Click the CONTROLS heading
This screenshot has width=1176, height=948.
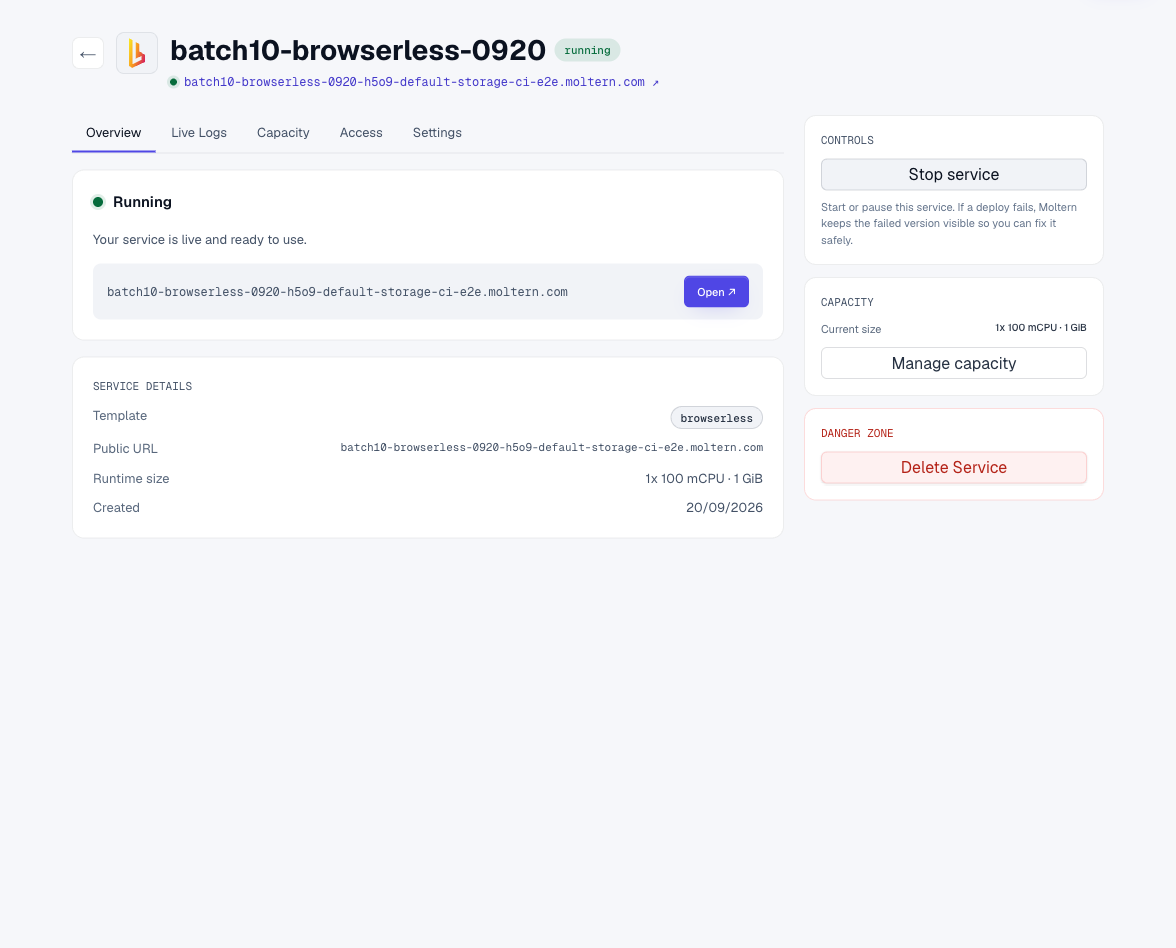tap(847, 140)
